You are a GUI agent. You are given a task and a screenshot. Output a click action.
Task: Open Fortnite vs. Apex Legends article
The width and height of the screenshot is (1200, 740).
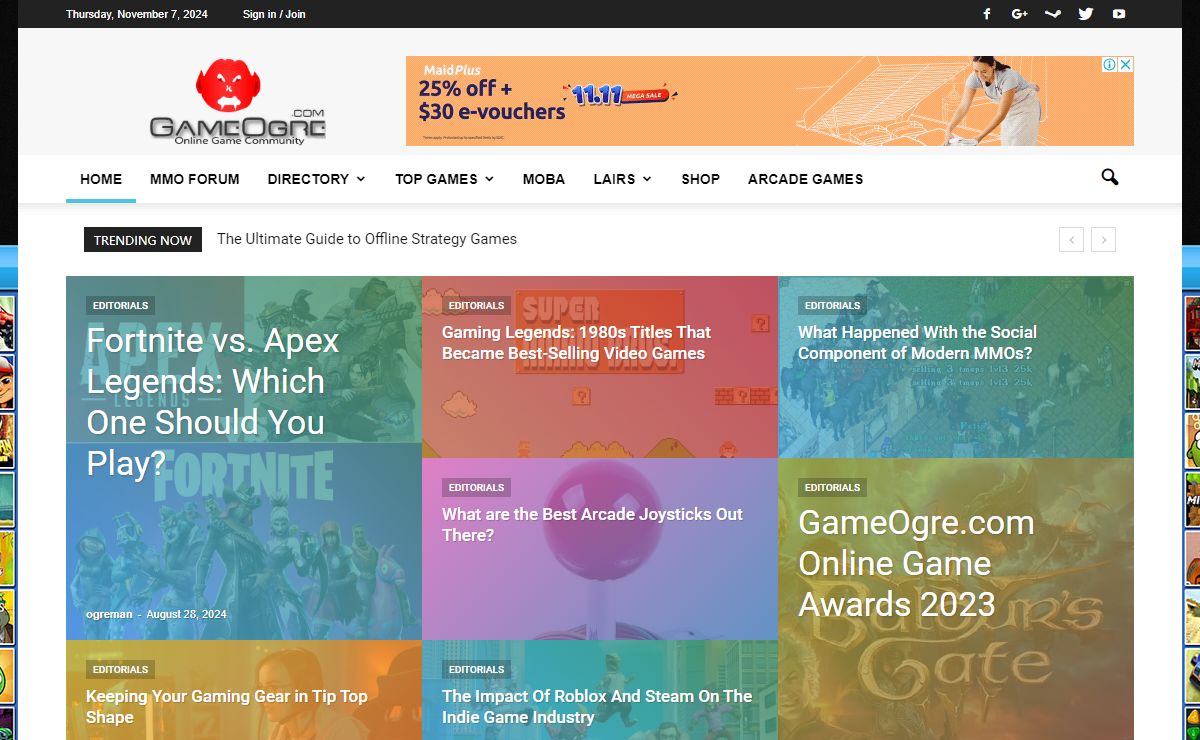coord(214,401)
